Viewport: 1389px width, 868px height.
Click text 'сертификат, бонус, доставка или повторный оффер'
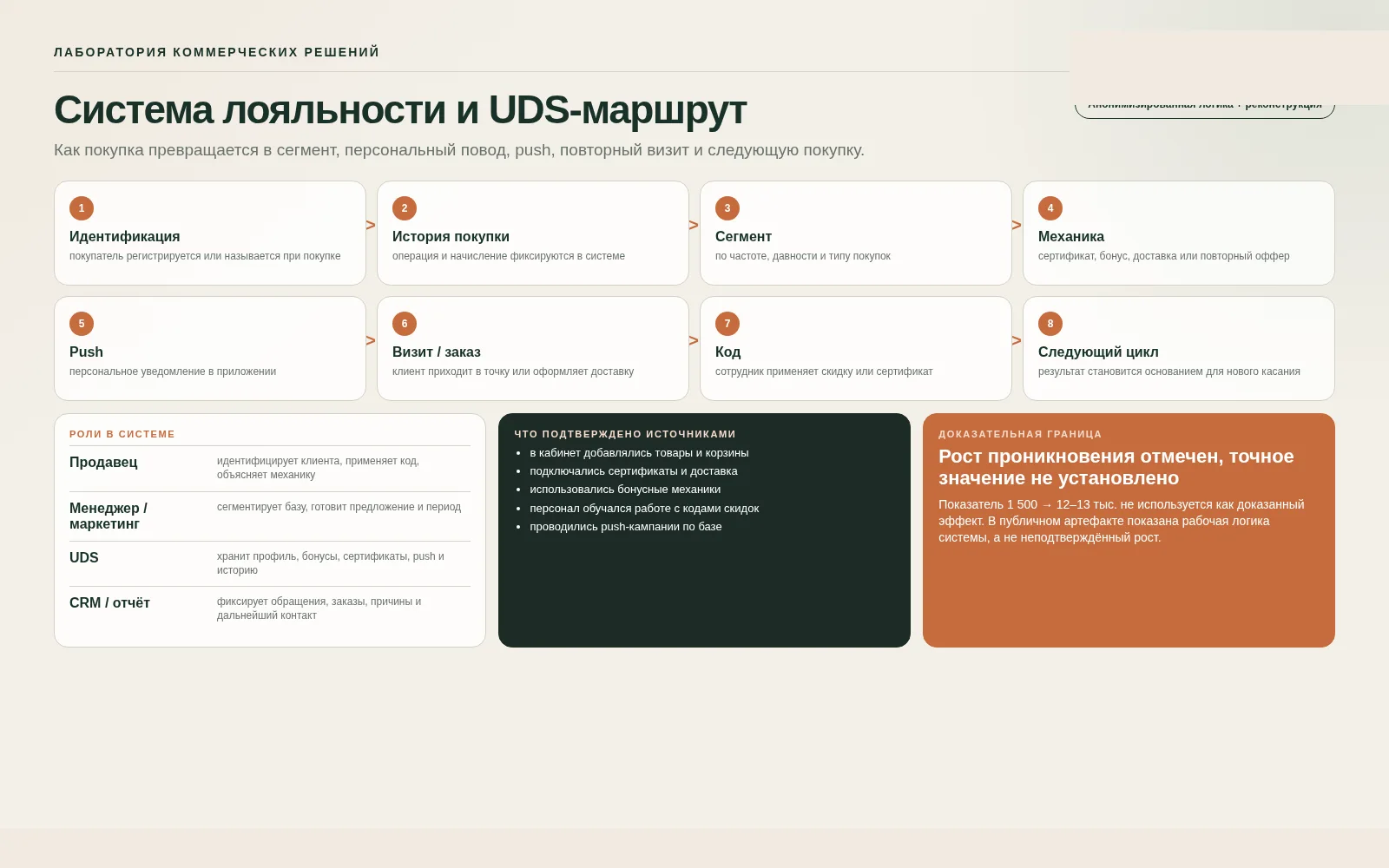tap(1164, 256)
